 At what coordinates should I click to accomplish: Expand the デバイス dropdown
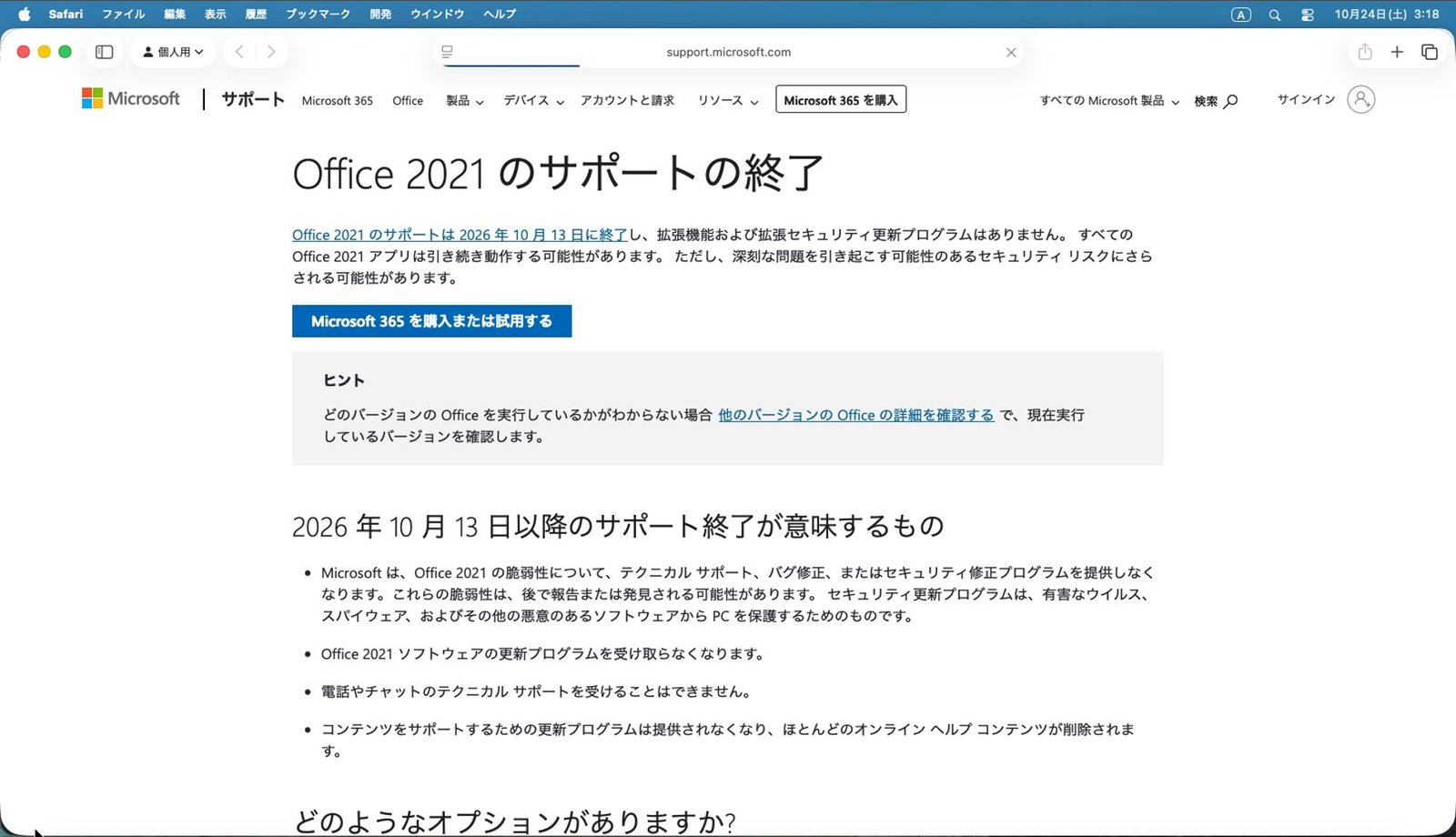click(x=534, y=101)
